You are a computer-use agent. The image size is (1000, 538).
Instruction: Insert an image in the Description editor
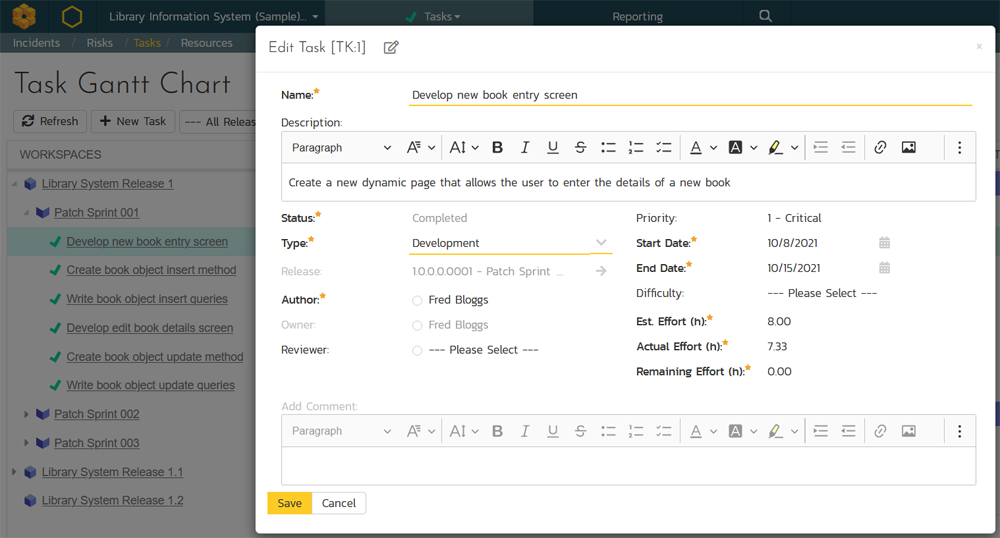pyautogui.click(x=908, y=148)
